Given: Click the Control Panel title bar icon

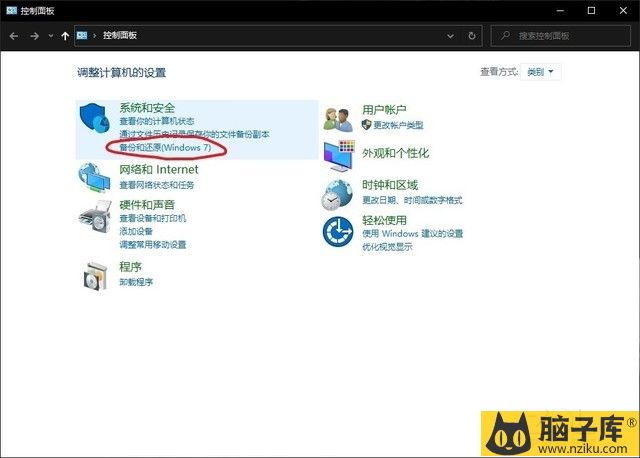Looking at the screenshot, I should pos(11,11).
